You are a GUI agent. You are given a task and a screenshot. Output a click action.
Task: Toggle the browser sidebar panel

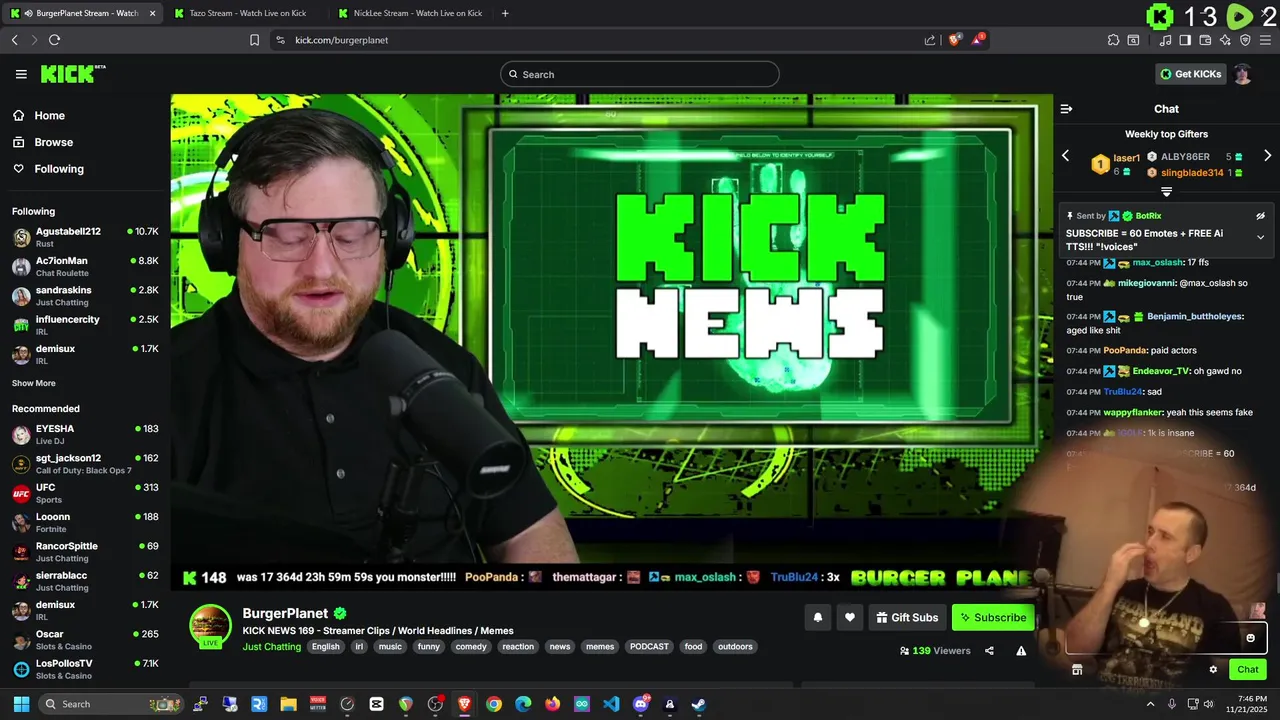pos(1185,40)
